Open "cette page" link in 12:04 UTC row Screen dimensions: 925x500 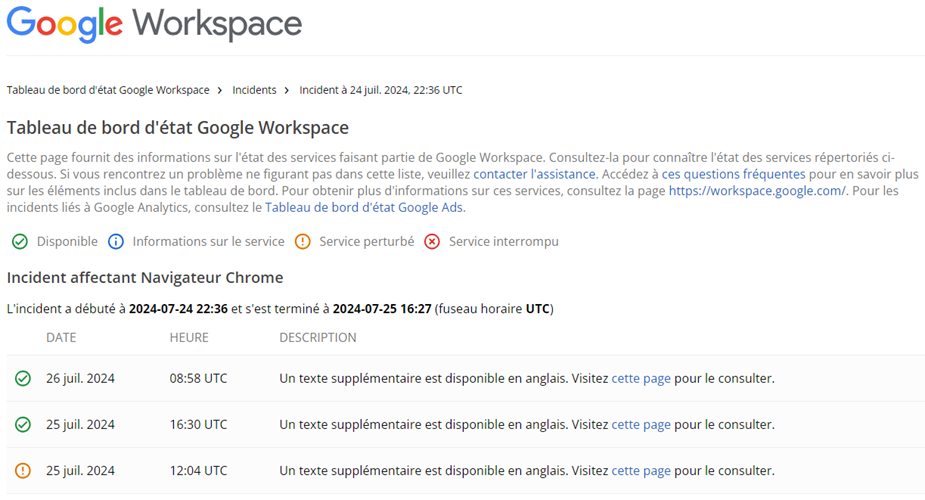[x=641, y=471]
